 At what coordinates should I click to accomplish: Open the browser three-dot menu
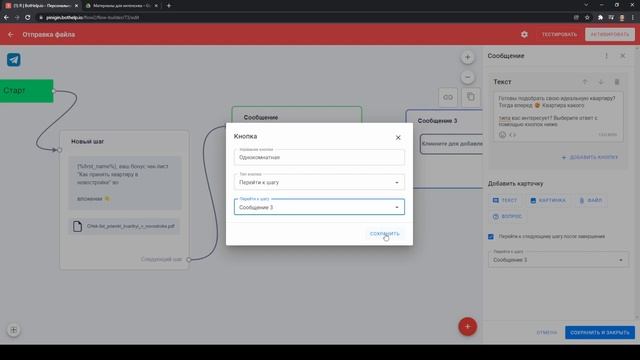(633, 18)
